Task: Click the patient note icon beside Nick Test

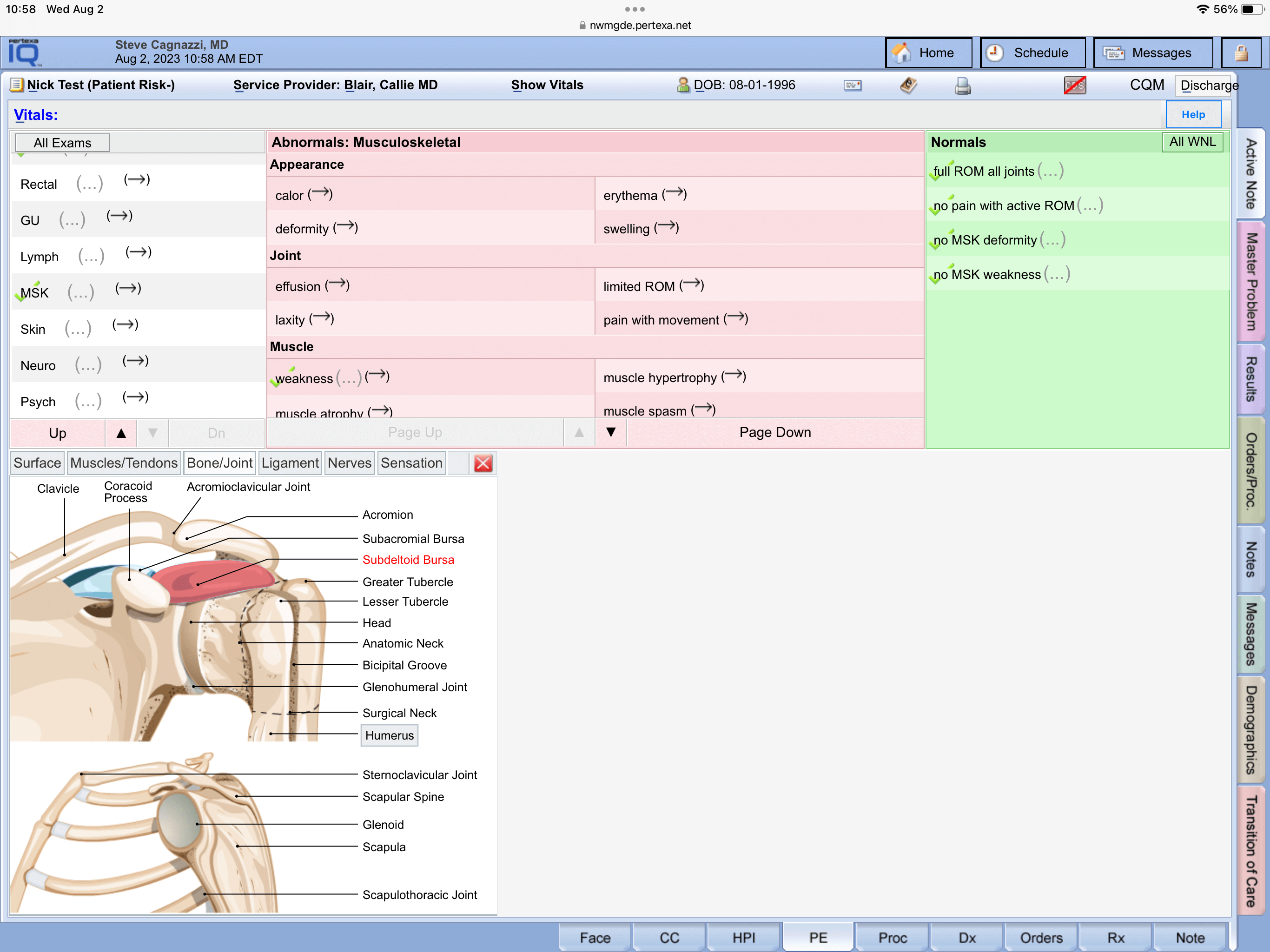Action: pyautogui.click(x=17, y=85)
